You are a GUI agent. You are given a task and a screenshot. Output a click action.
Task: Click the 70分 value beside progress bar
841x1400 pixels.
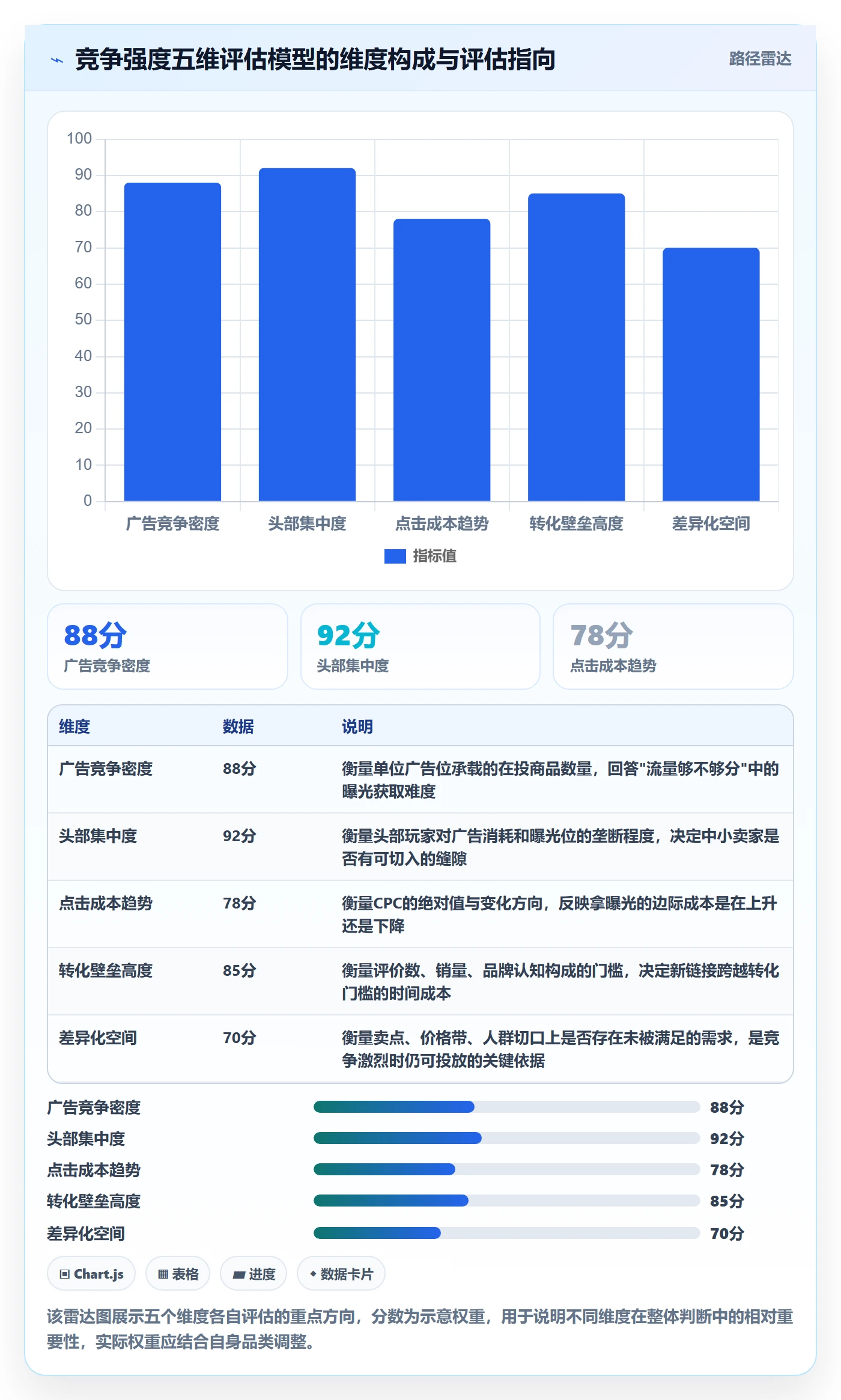tap(727, 1234)
